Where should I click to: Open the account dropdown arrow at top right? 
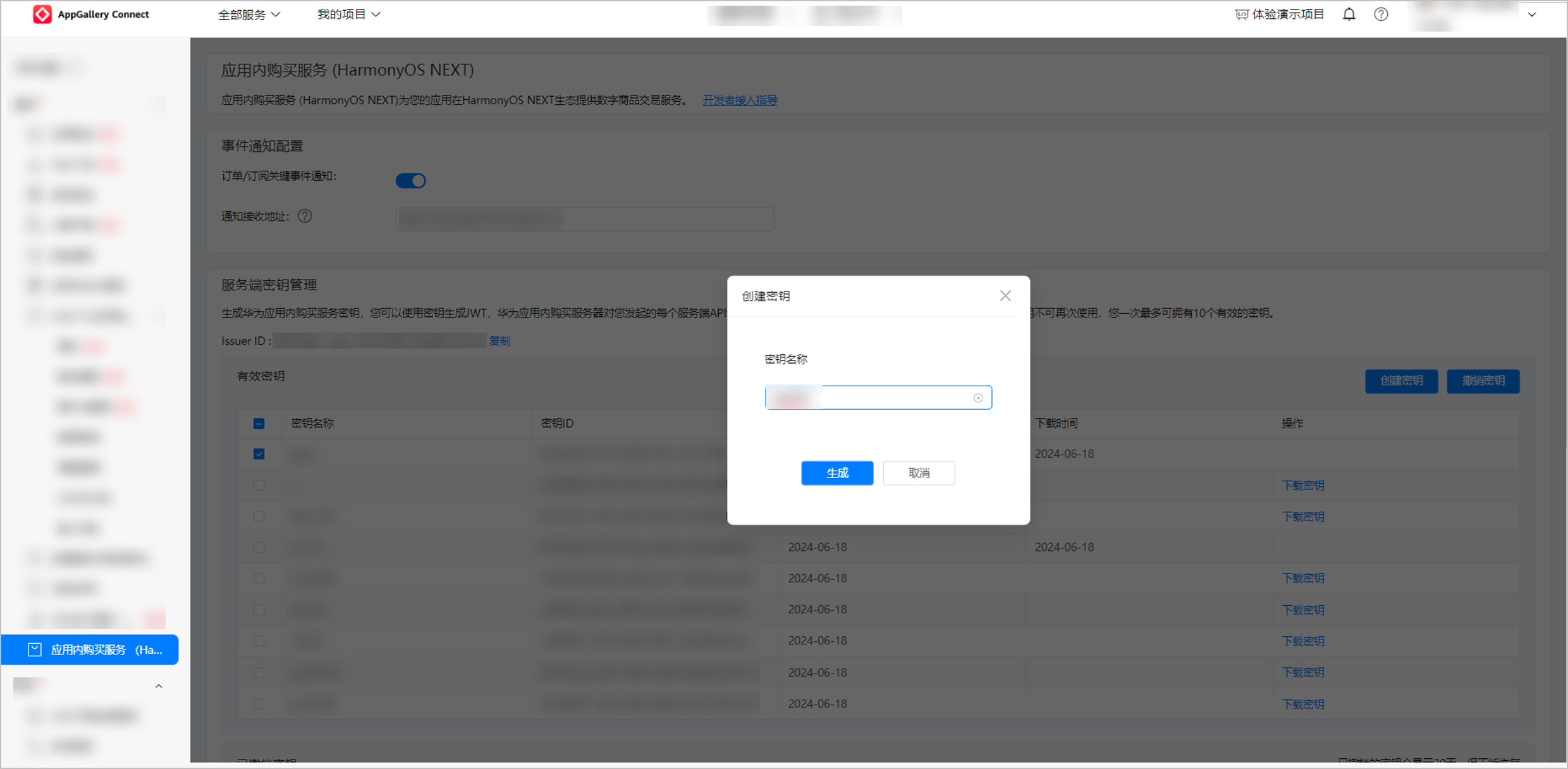(1532, 15)
